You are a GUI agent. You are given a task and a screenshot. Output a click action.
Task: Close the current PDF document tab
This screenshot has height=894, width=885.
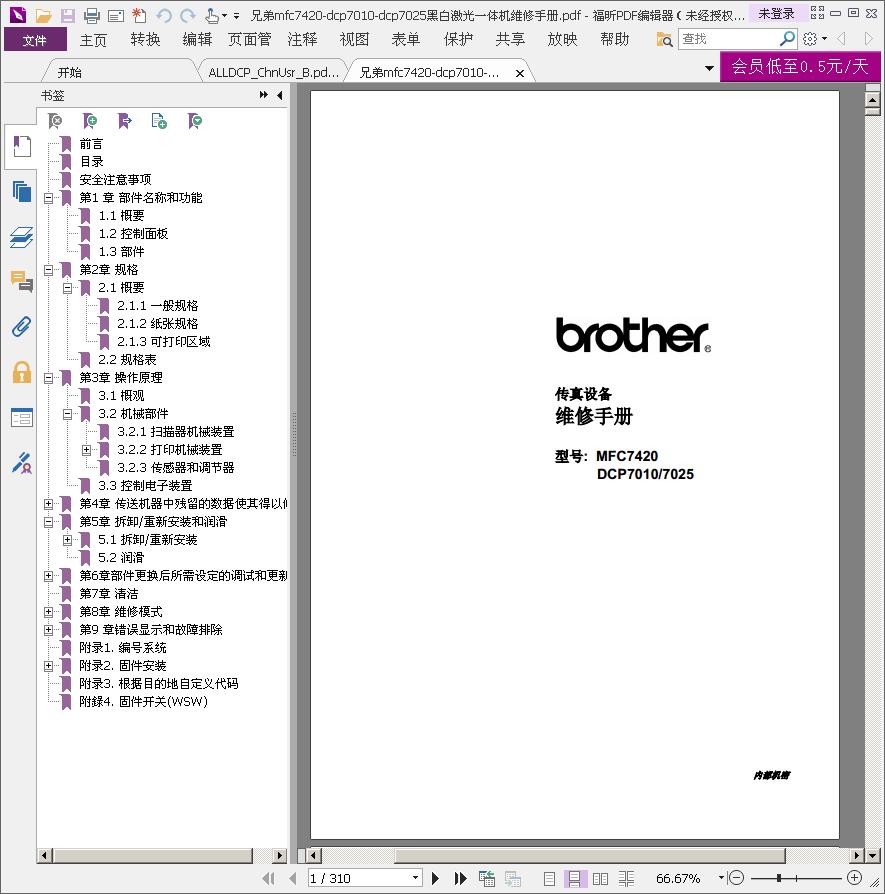[519, 73]
